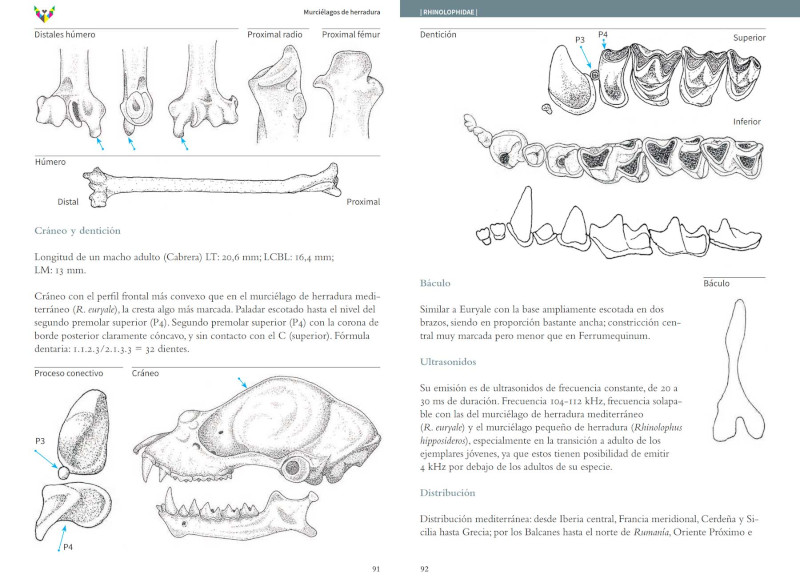This screenshot has width=800, height=583.
Task: Click page number 92
Action: (x=424, y=569)
